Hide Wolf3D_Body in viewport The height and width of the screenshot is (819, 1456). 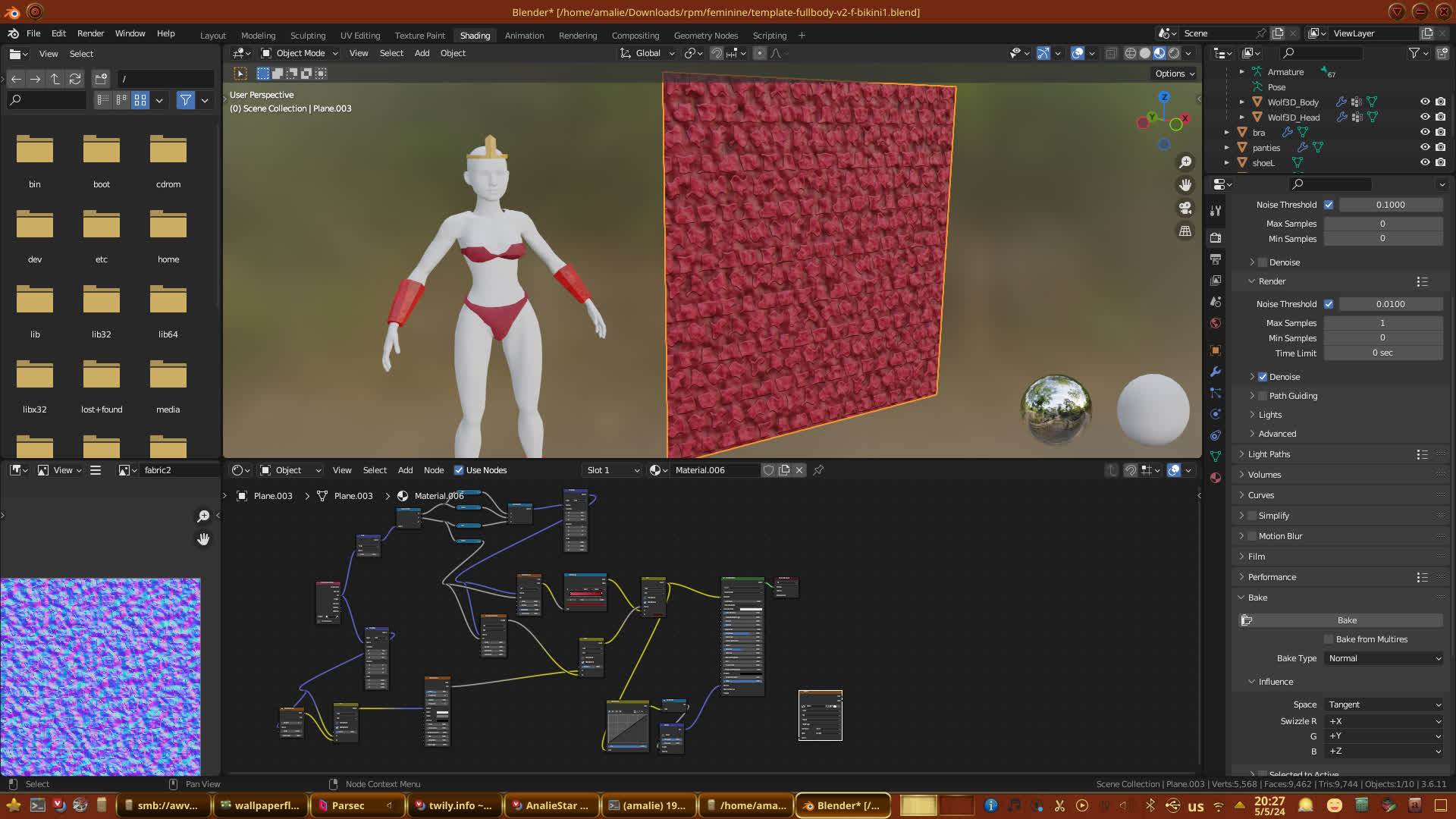tap(1425, 102)
